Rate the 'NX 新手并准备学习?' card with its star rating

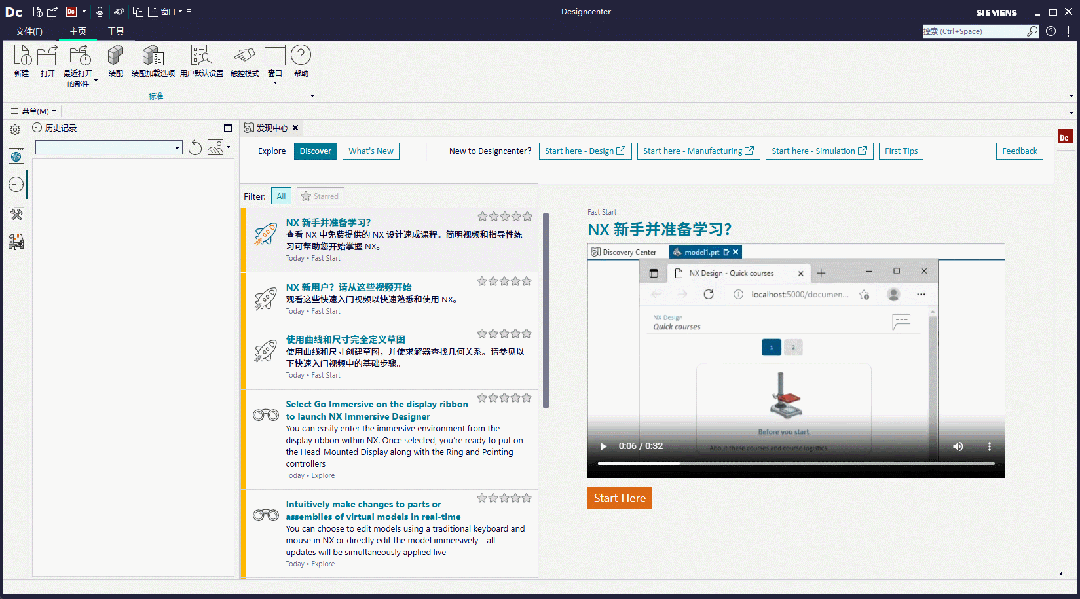[504, 216]
